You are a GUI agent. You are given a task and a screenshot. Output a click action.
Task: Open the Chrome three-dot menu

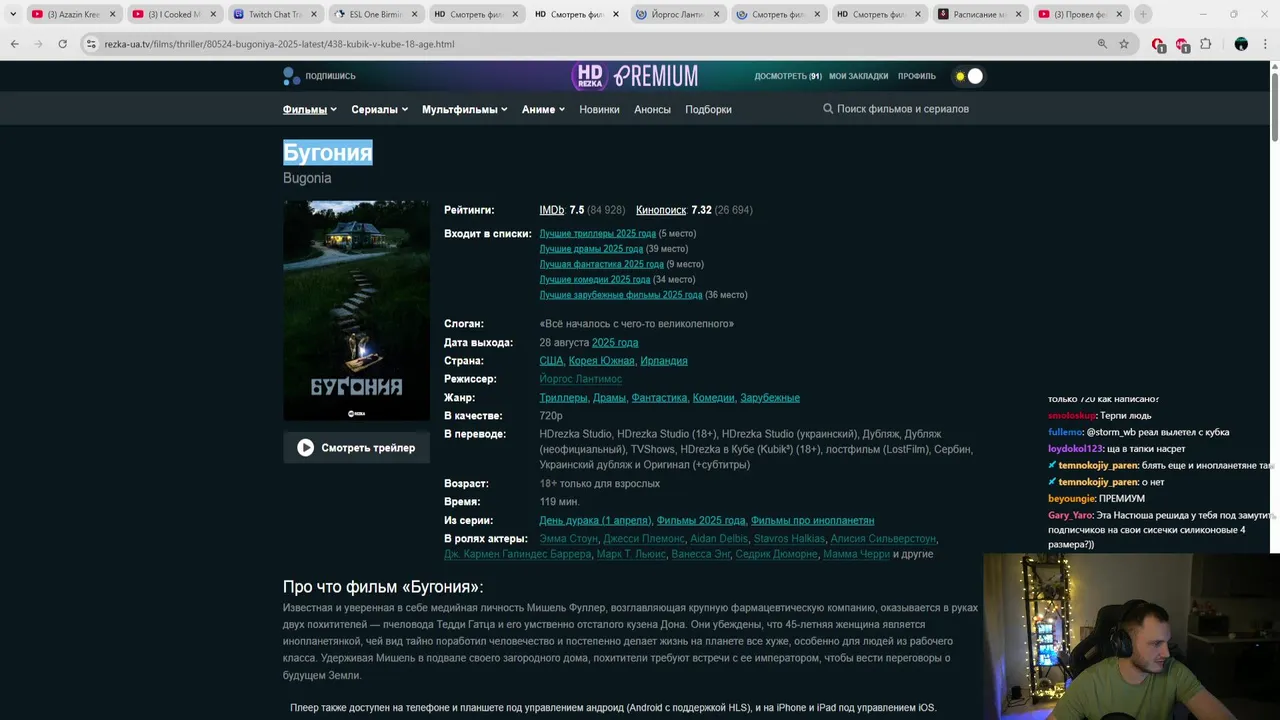(1265, 44)
